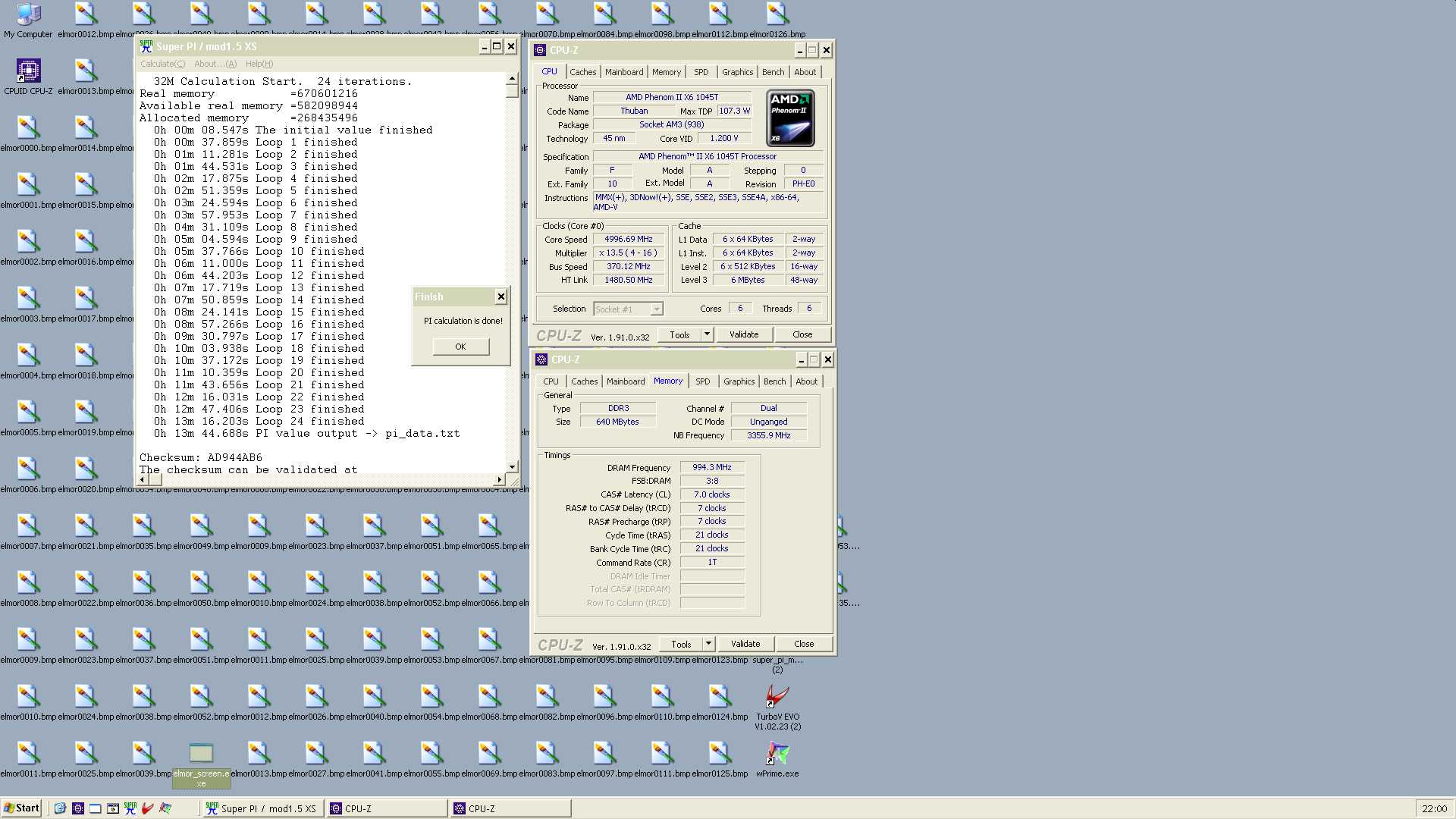Click Super PI scrollbar up arrow

tap(512, 78)
